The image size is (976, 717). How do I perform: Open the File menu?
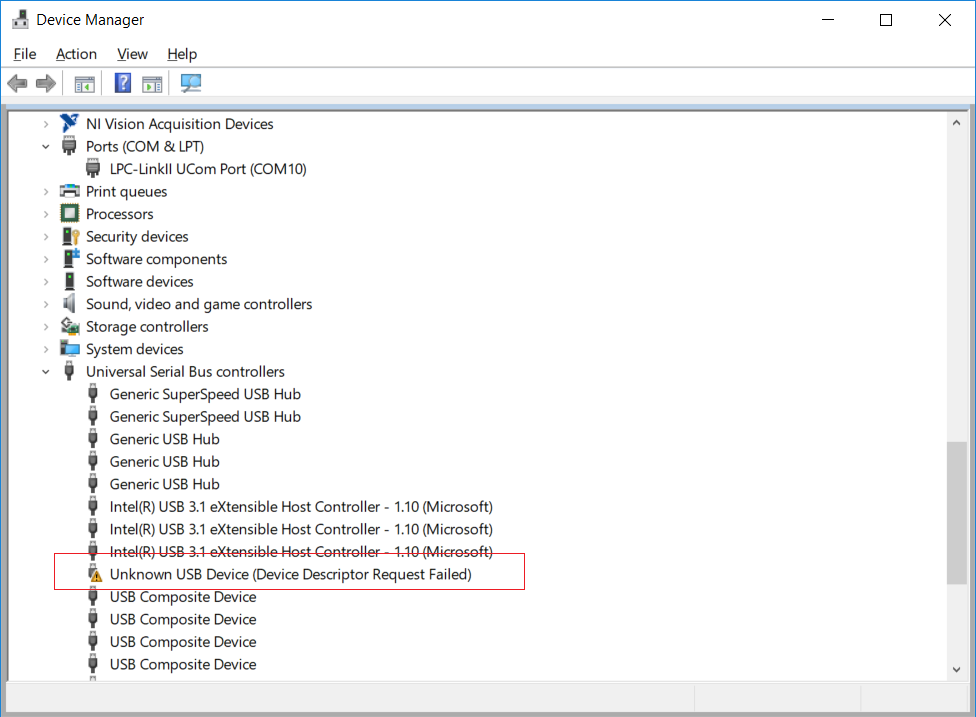coord(25,54)
